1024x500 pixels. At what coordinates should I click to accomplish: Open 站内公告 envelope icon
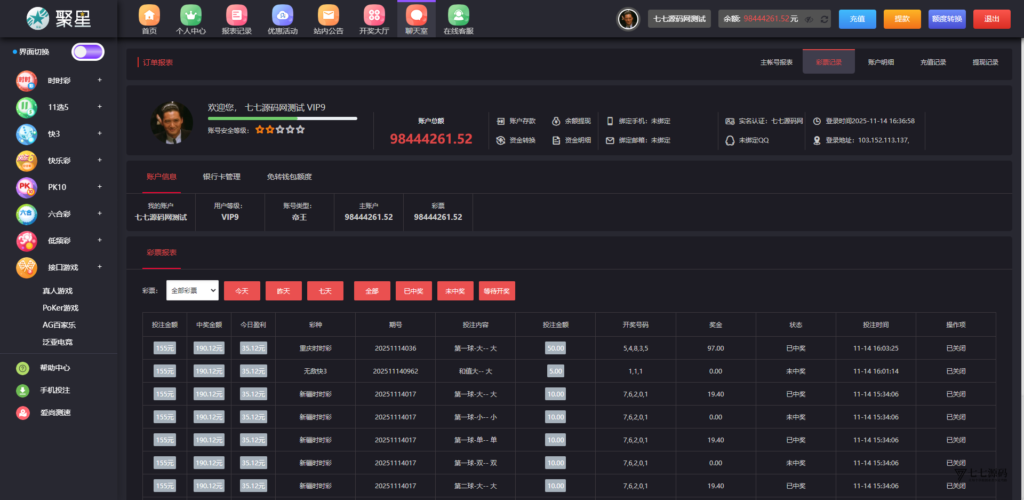pyautogui.click(x=327, y=15)
